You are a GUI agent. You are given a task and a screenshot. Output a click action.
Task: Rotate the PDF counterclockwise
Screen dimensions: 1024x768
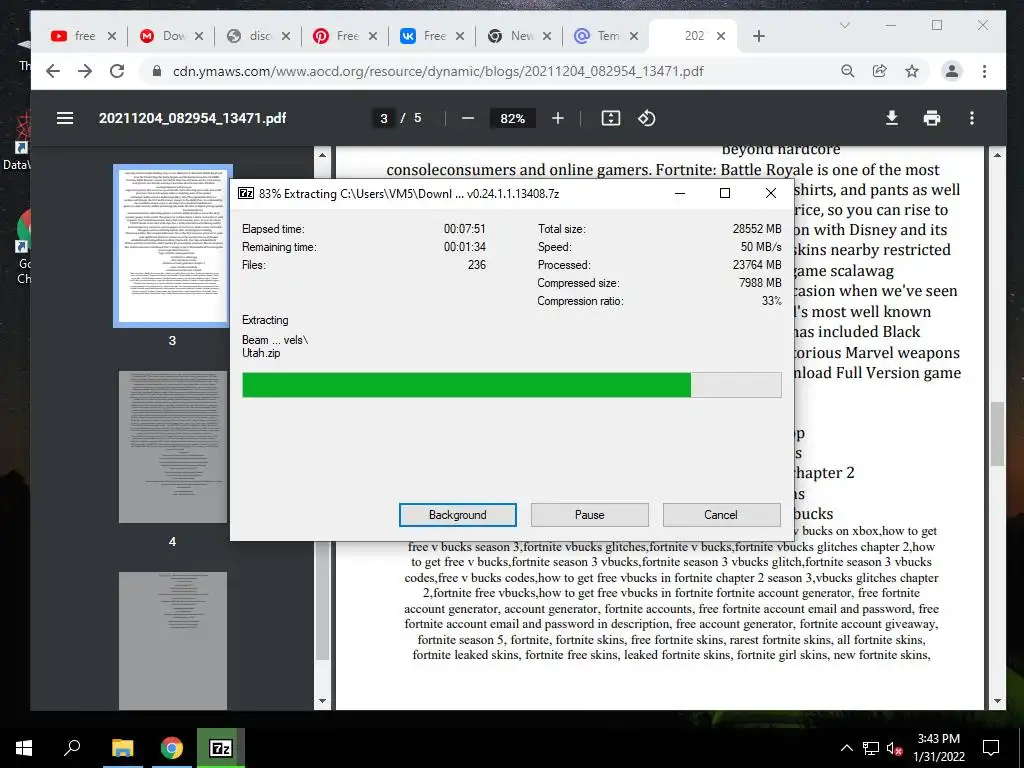point(647,118)
